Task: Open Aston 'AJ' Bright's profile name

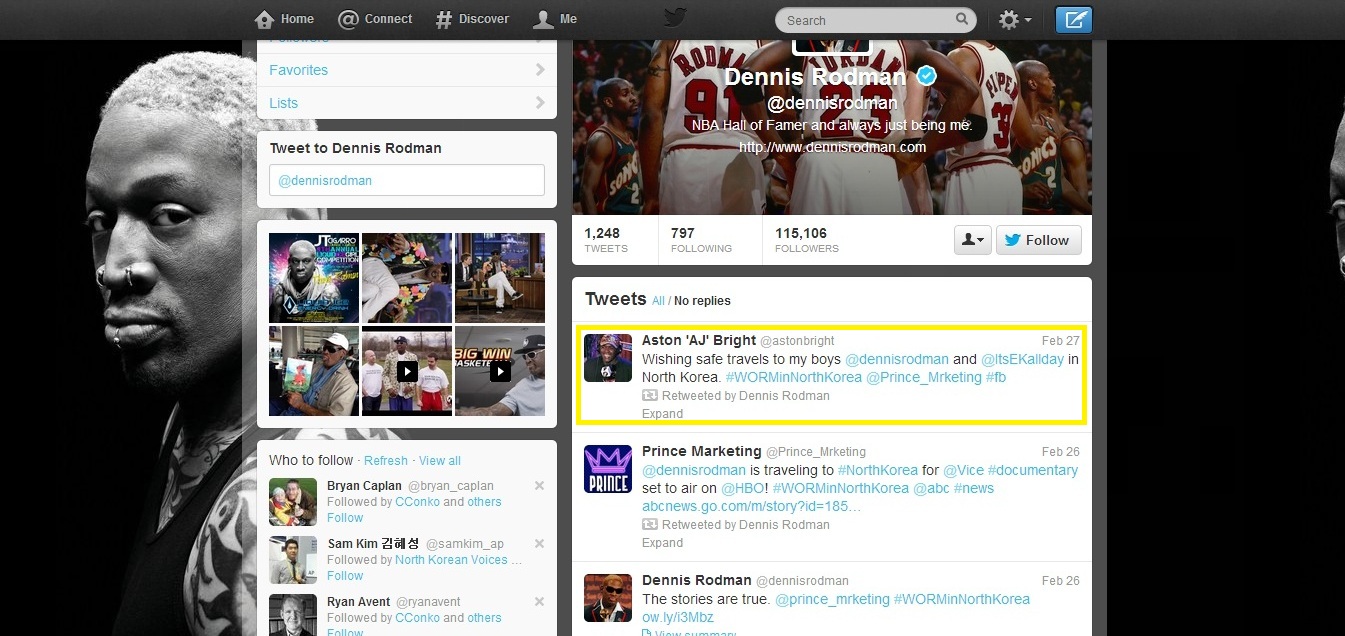Action: coord(699,341)
